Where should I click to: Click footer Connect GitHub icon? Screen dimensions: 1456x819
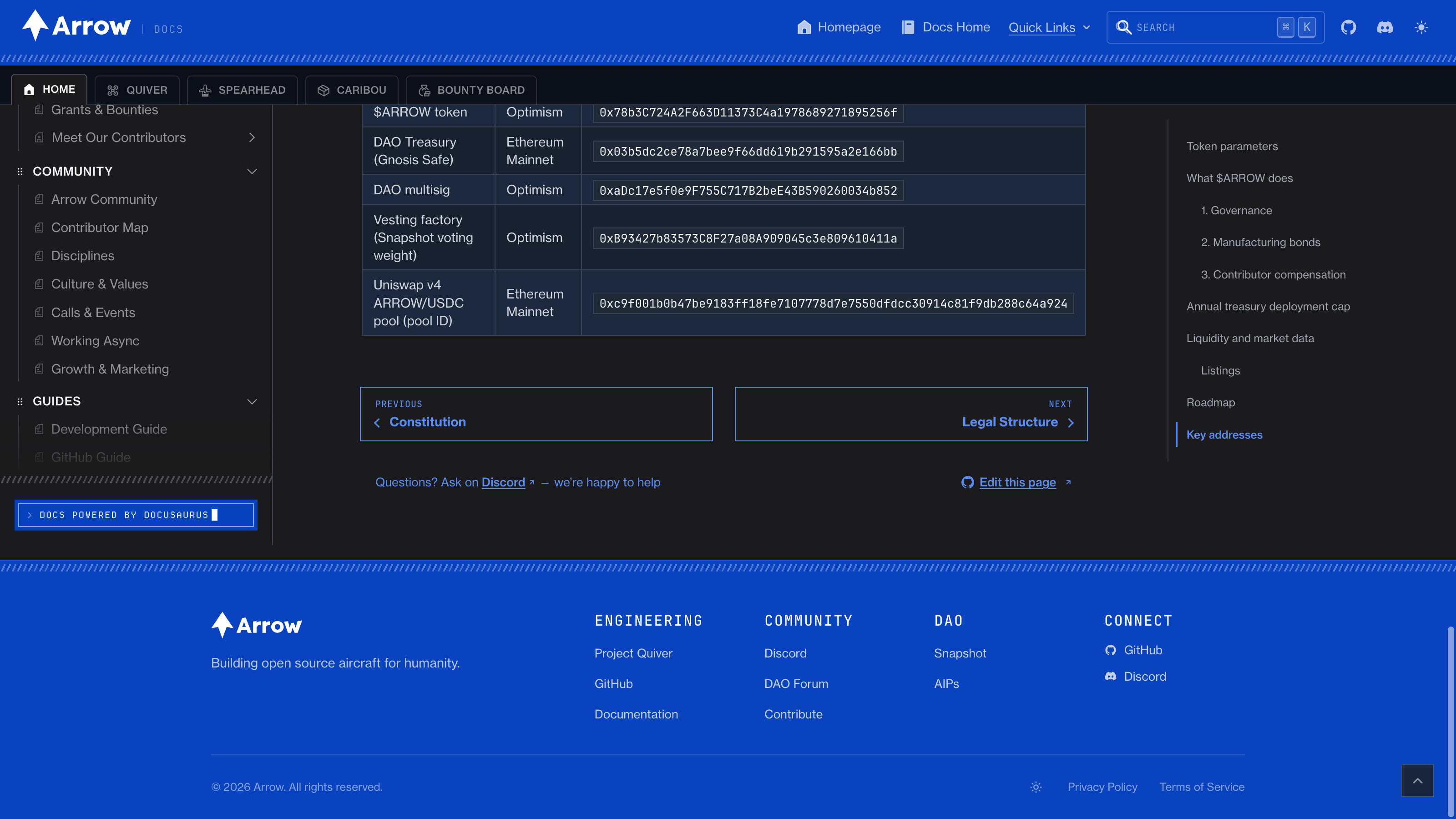(x=1110, y=650)
